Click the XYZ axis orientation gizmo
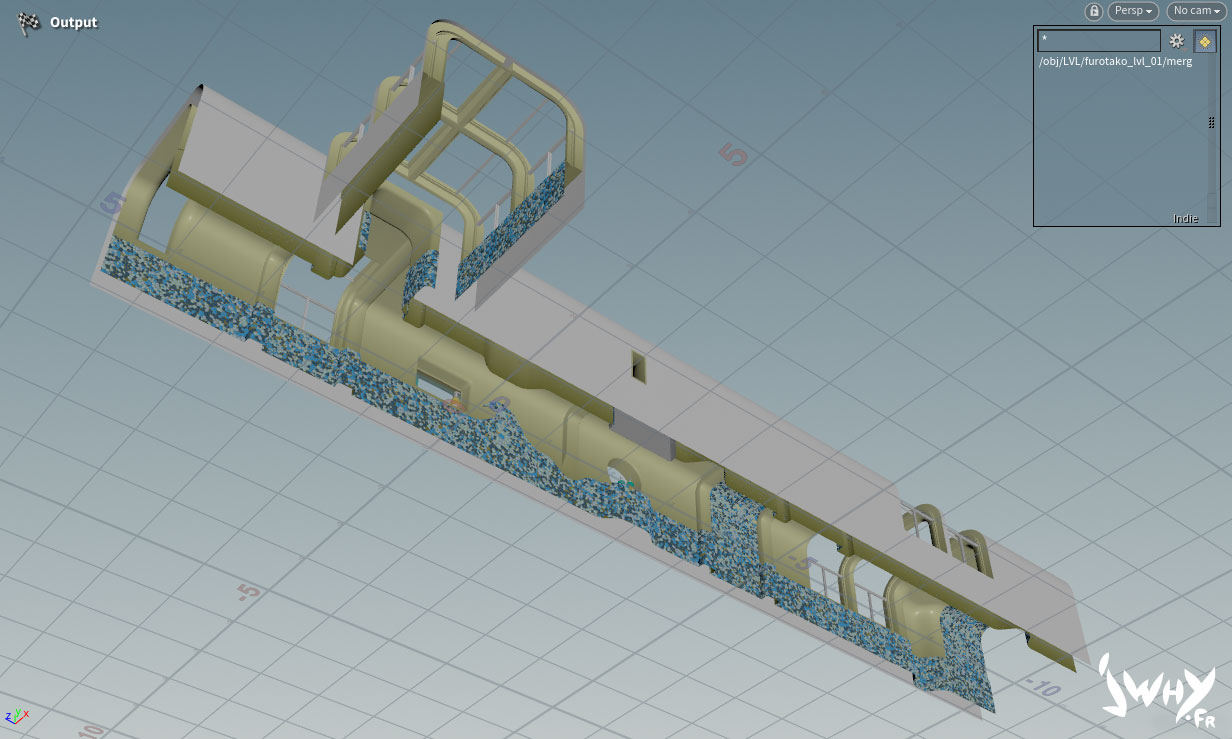 17,716
